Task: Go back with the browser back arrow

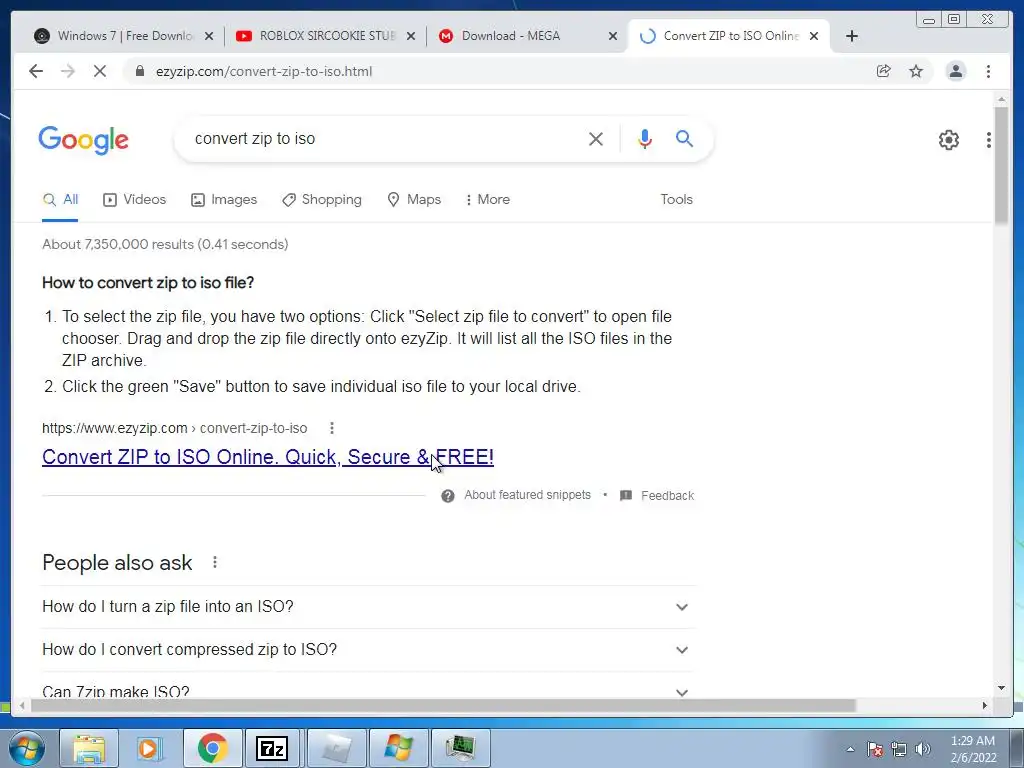Action: (36, 71)
